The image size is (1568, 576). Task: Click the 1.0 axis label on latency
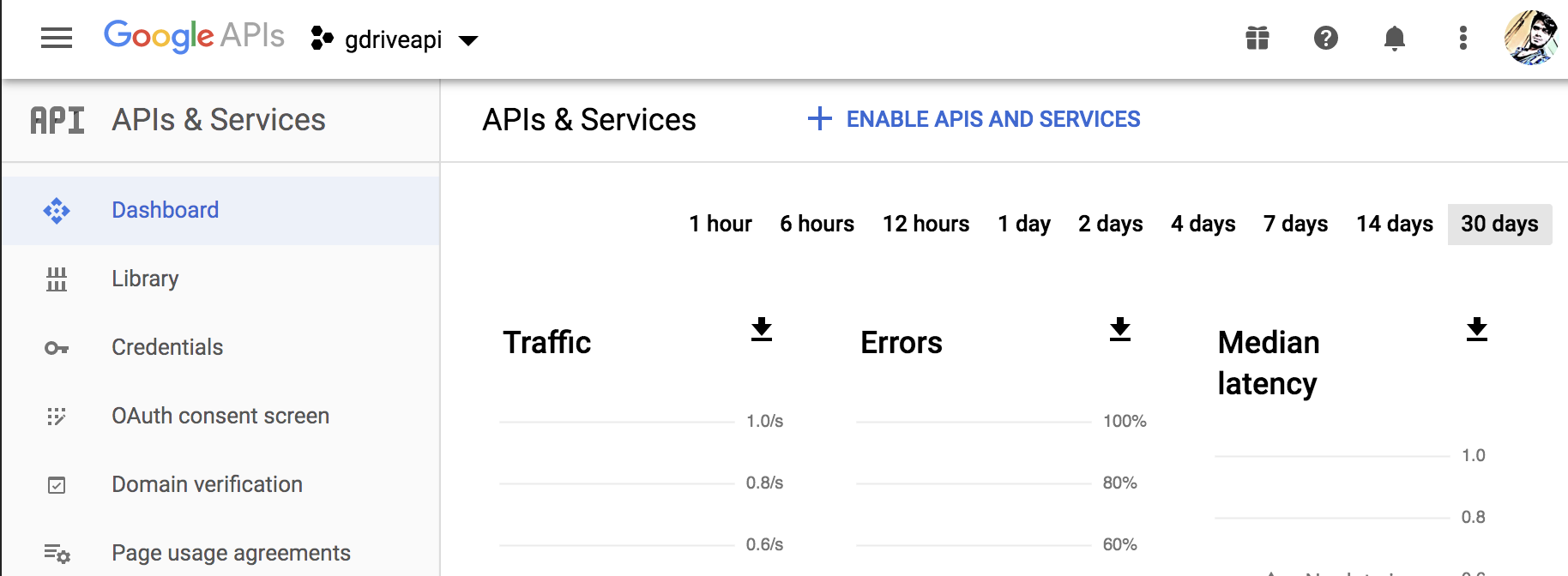coord(1474,456)
